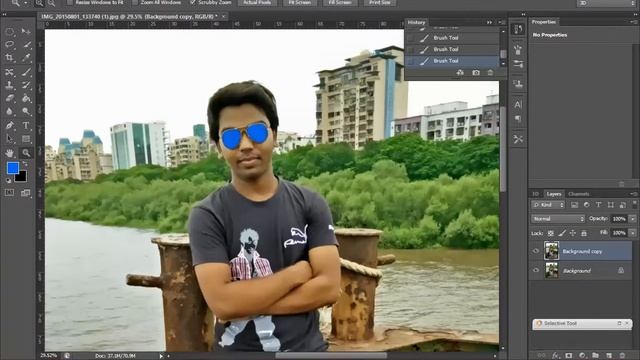Select the Zoom tool in the toolbox

(26, 153)
